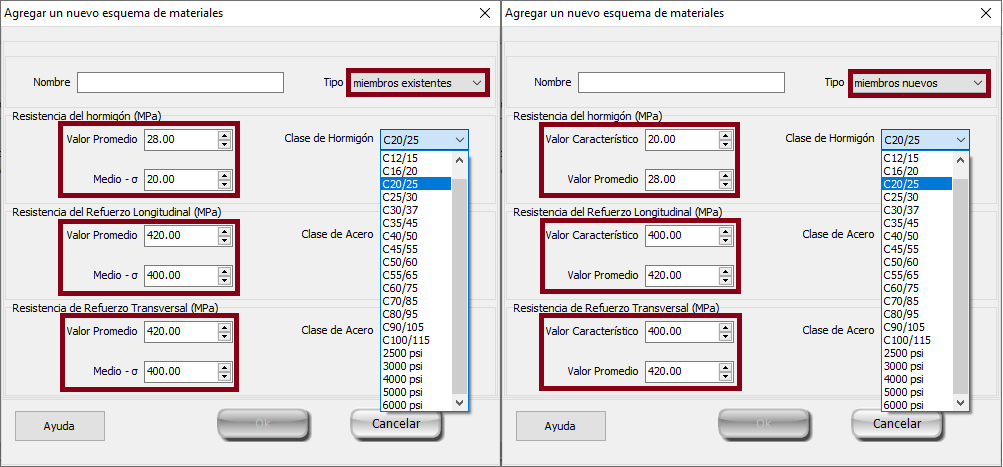This screenshot has width=1003, height=467.
Task: Choose C25/30 in the miembros existentes dialog list
Action: [400, 197]
